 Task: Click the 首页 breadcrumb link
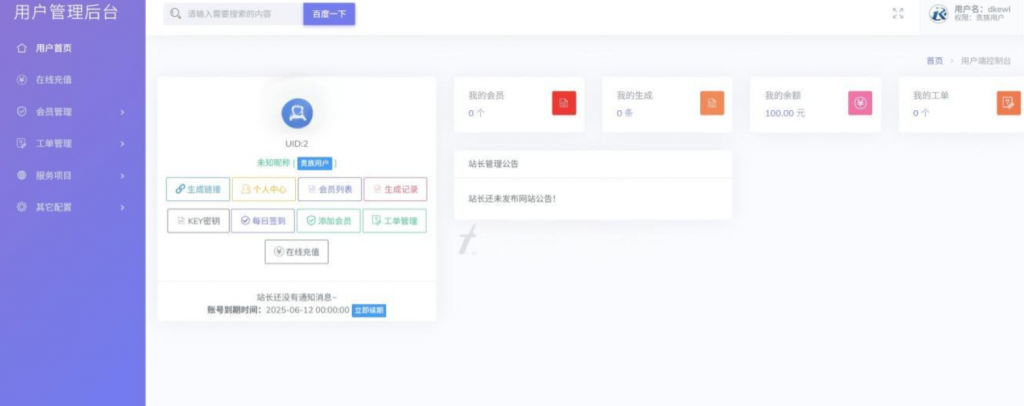coord(935,61)
